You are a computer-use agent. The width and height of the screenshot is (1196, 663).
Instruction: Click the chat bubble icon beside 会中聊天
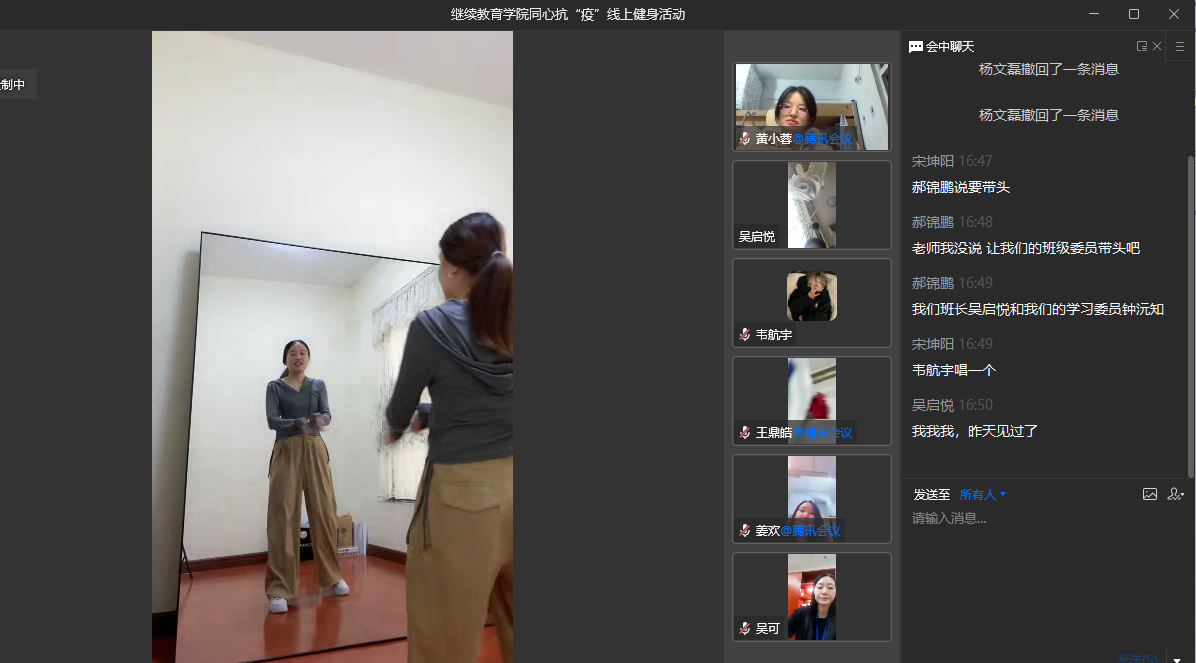click(915, 47)
